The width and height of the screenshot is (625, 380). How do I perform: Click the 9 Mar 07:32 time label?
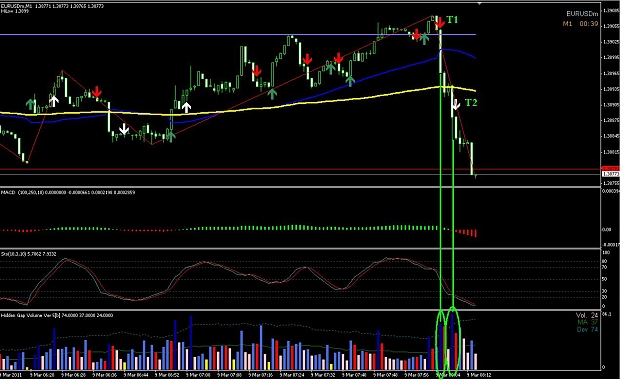[x=323, y=375]
